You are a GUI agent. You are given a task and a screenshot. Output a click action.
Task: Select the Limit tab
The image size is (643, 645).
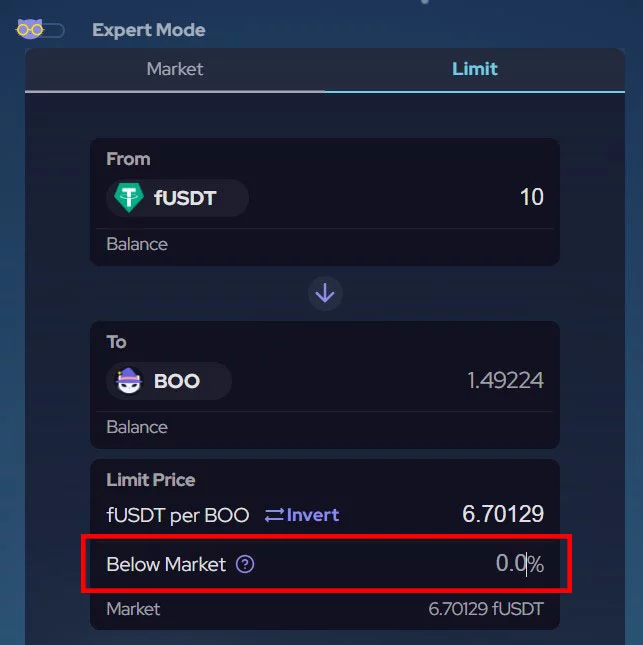(474, 69)
